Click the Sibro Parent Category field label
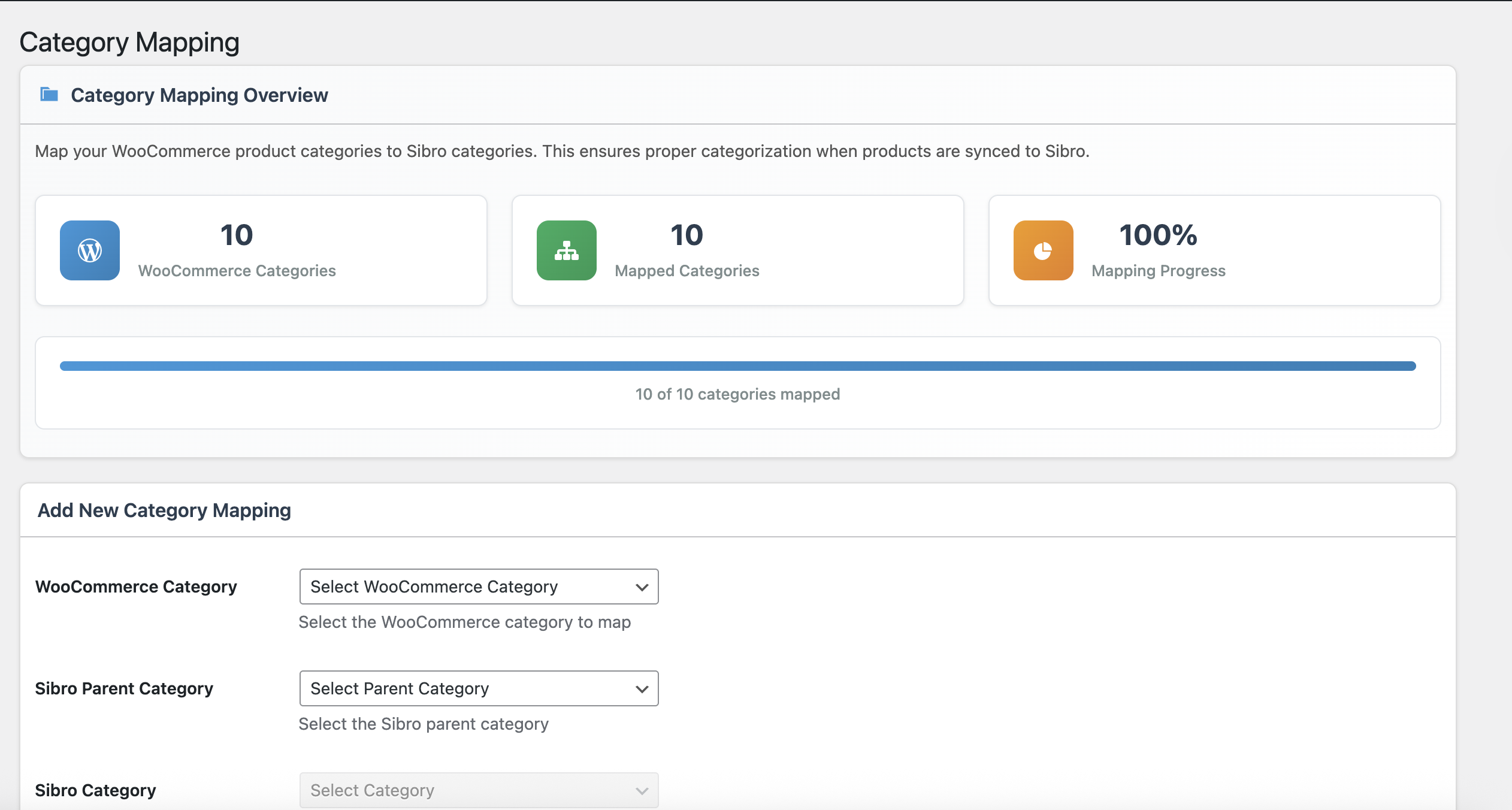This screenshot has width=1512, height=810. click(124, 688)
